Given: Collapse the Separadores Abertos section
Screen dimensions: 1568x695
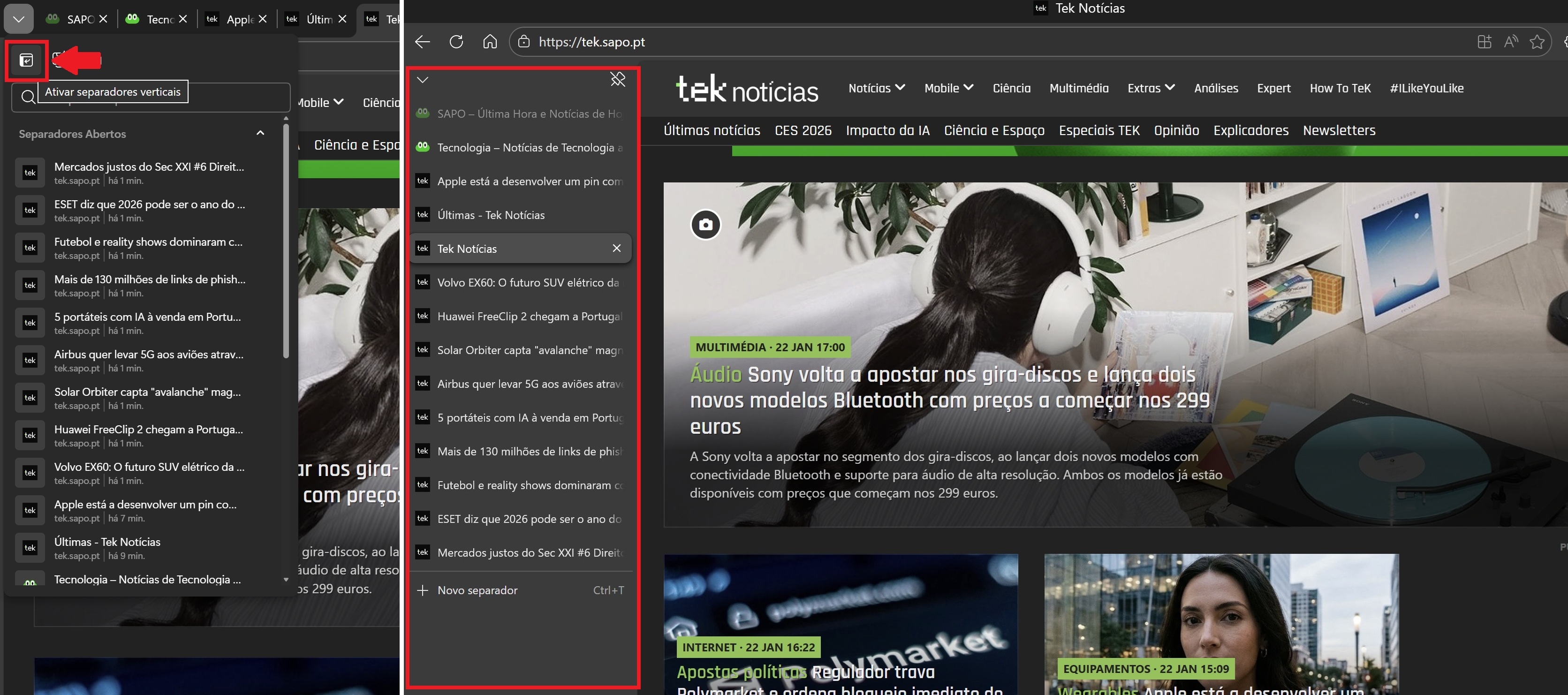Looking at the screenshot, I should coord(260,133).
